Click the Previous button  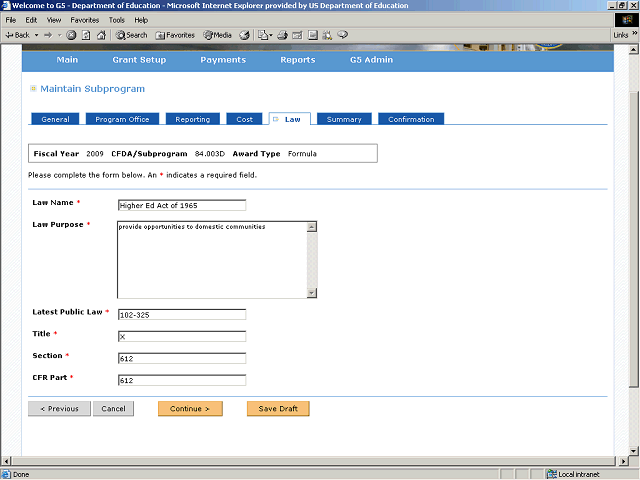[x=59, y=409]
